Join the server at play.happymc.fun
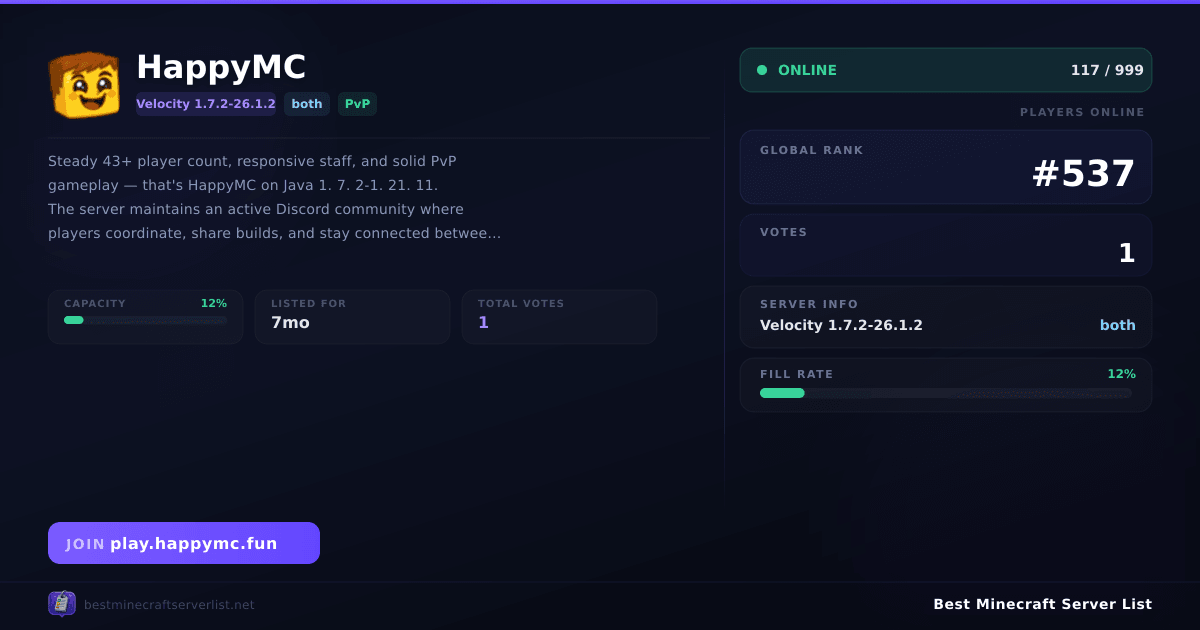This screenshot has width=1200, height=630. [184, 543]
